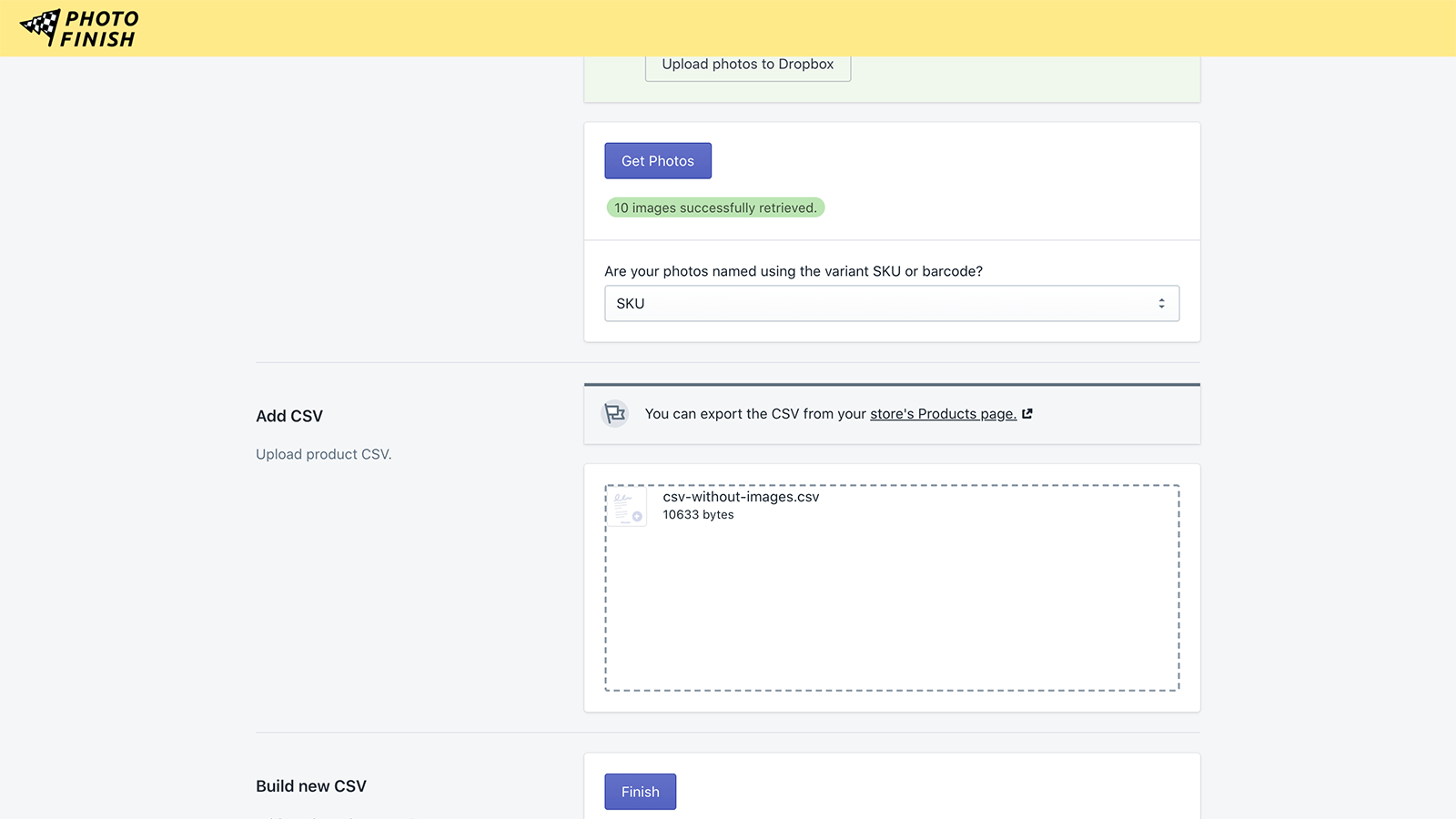This screenshot has width=1456, height=819.
Task: Click the flag icon in export banner
Action: click(615, 414)
